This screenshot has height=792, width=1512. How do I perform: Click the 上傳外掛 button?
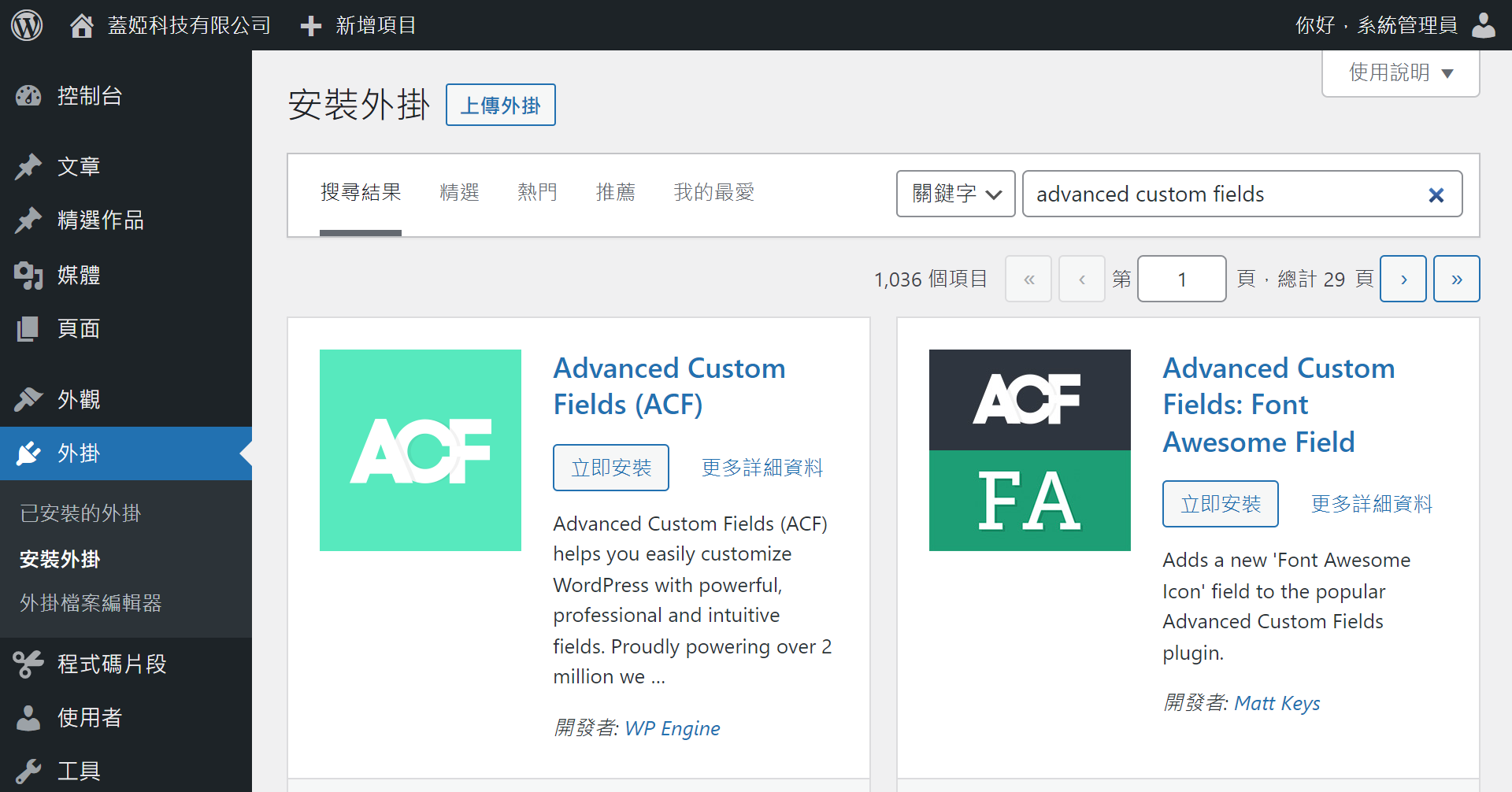point(501,105)
